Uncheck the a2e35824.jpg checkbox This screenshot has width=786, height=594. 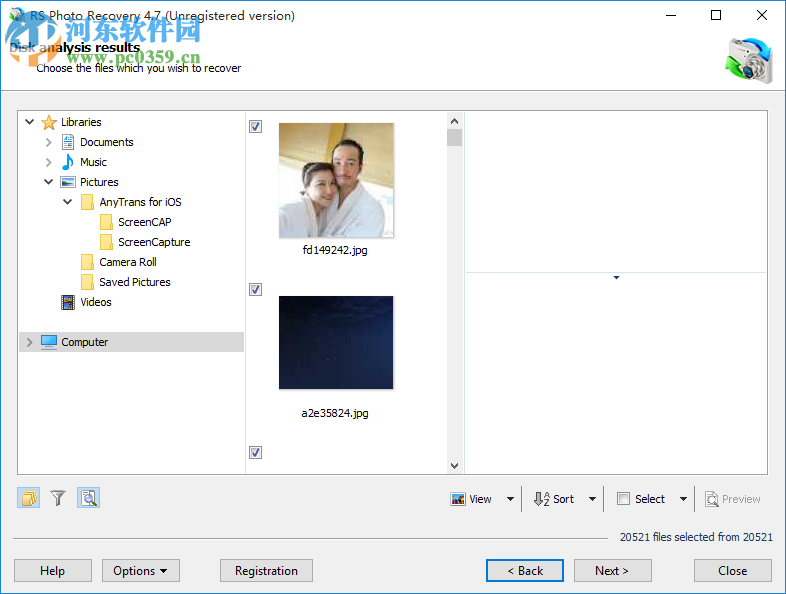[256, 289]
